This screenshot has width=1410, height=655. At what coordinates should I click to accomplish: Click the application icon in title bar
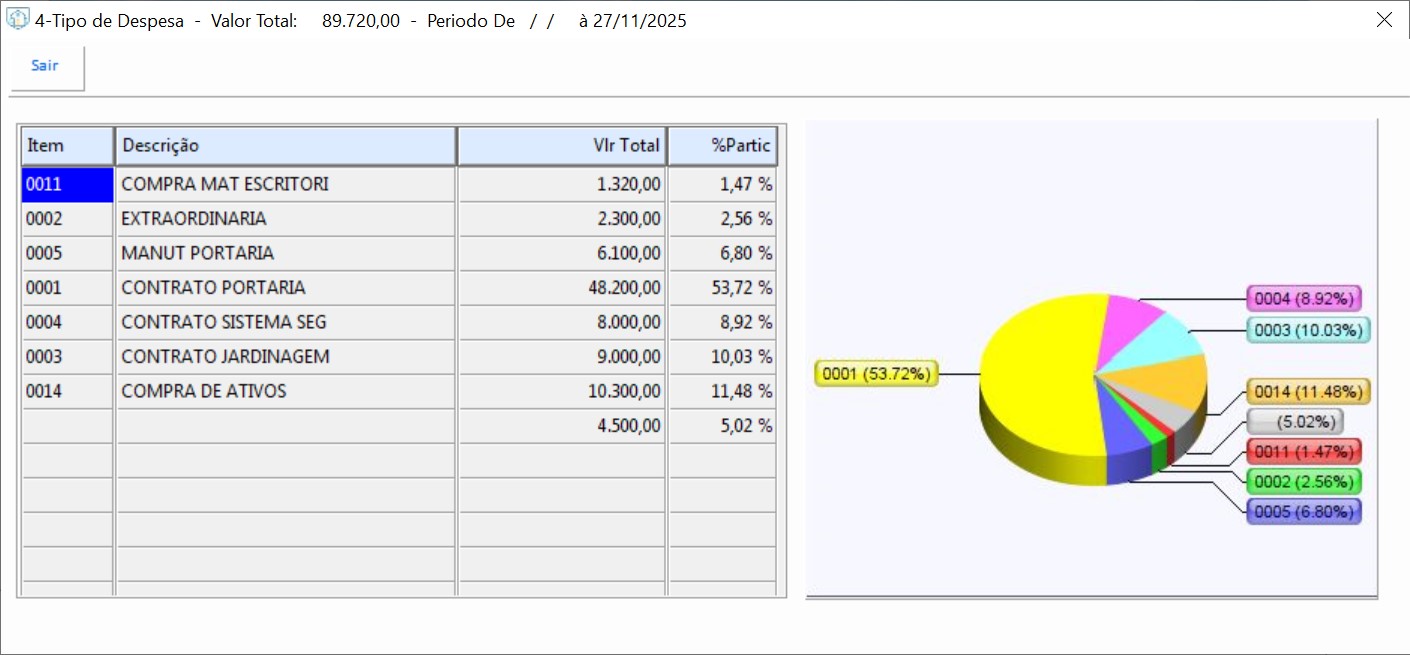tap(18, 20)
